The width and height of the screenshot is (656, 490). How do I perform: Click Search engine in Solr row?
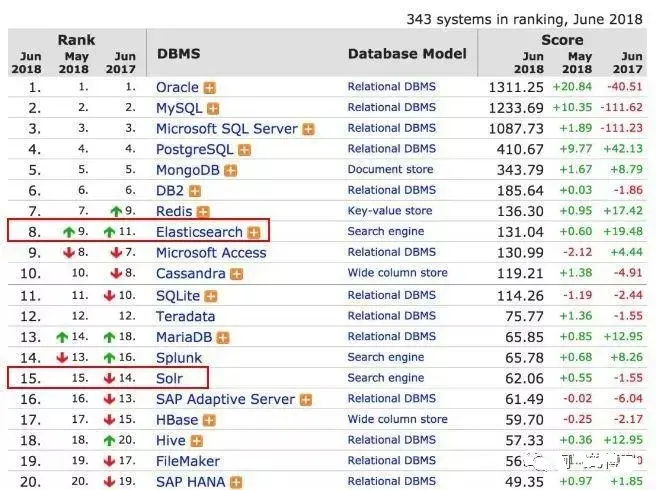(x=386, y=378)
